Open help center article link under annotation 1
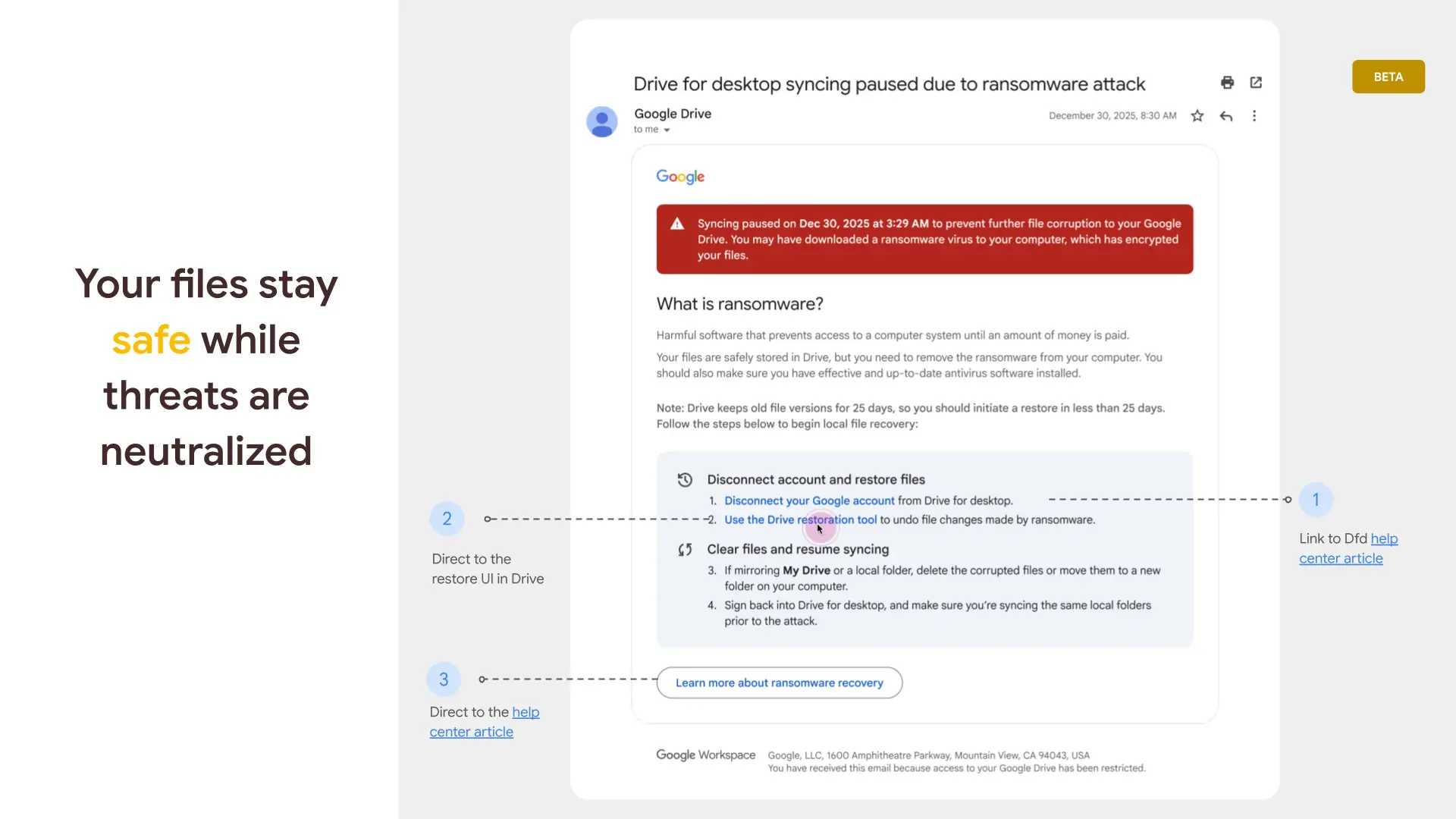The height and width of the screenshot is (819, 1456). click(1341, 559)
